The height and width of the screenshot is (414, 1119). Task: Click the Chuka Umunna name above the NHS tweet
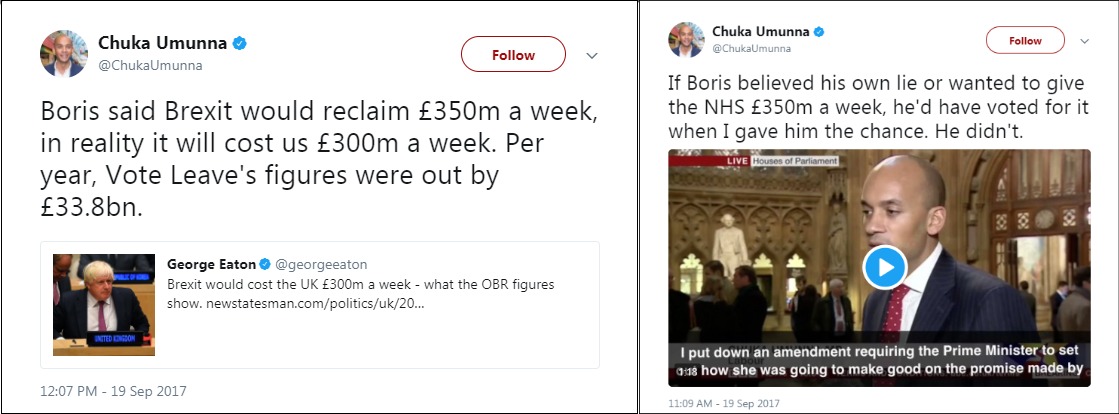759,32
